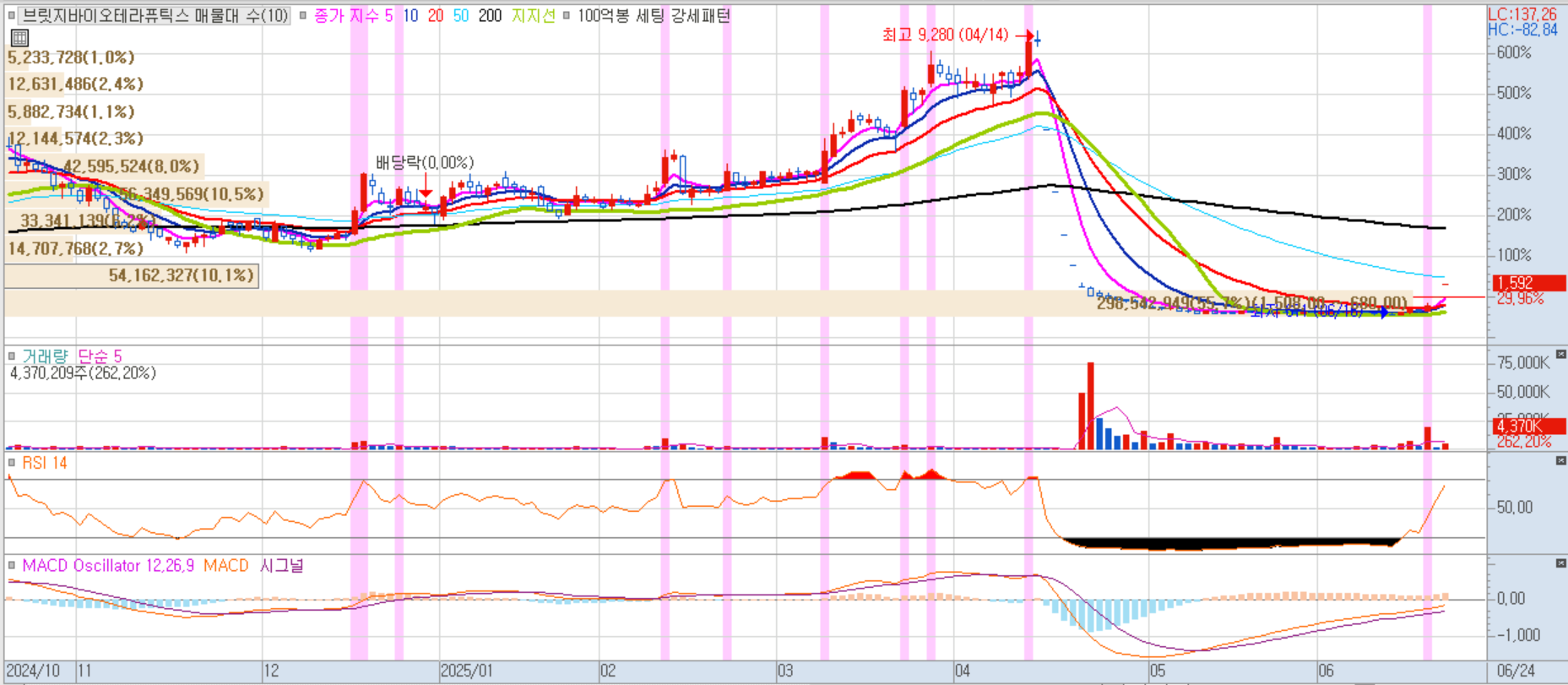
Task: Toggle the RSI 14 panel square marker
Action: 12,463
